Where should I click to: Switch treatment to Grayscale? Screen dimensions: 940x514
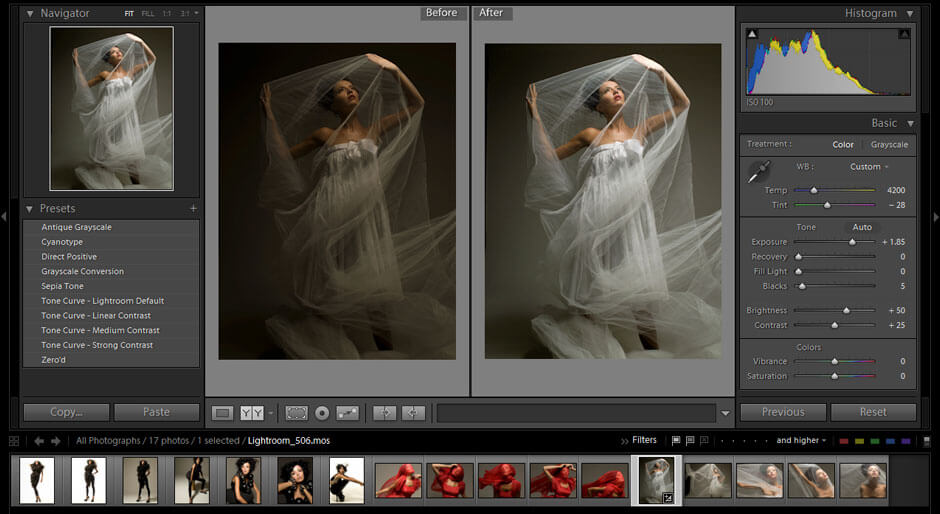click(x=889, y=144)
